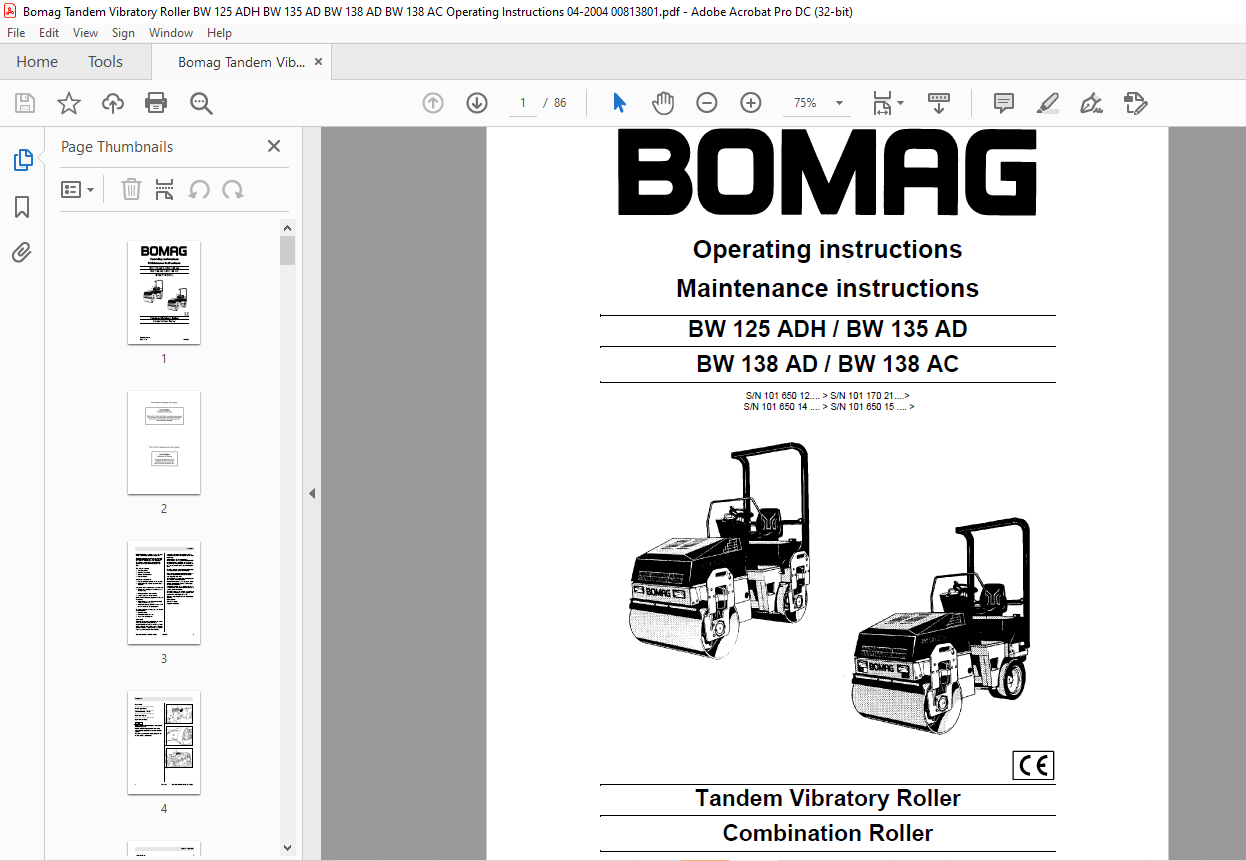Screen dimensions: 1246x861
Task: Select page 1 thumbnail
Action: [x=164, y=292]
